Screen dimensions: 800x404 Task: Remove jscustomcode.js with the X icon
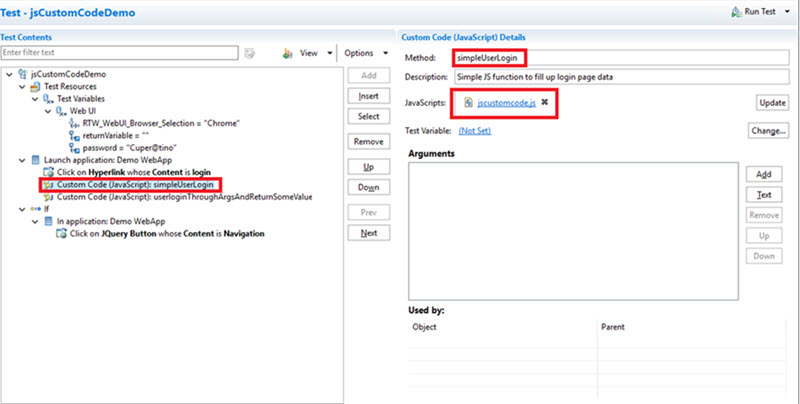click(x=544, y=102)
